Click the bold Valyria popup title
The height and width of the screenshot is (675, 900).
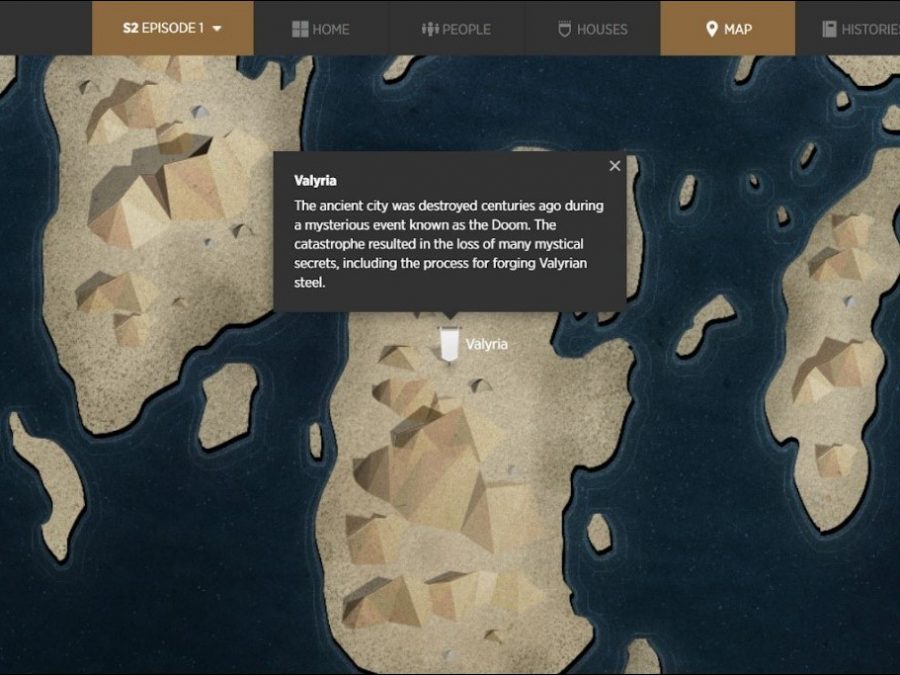[x=315, y=181]
